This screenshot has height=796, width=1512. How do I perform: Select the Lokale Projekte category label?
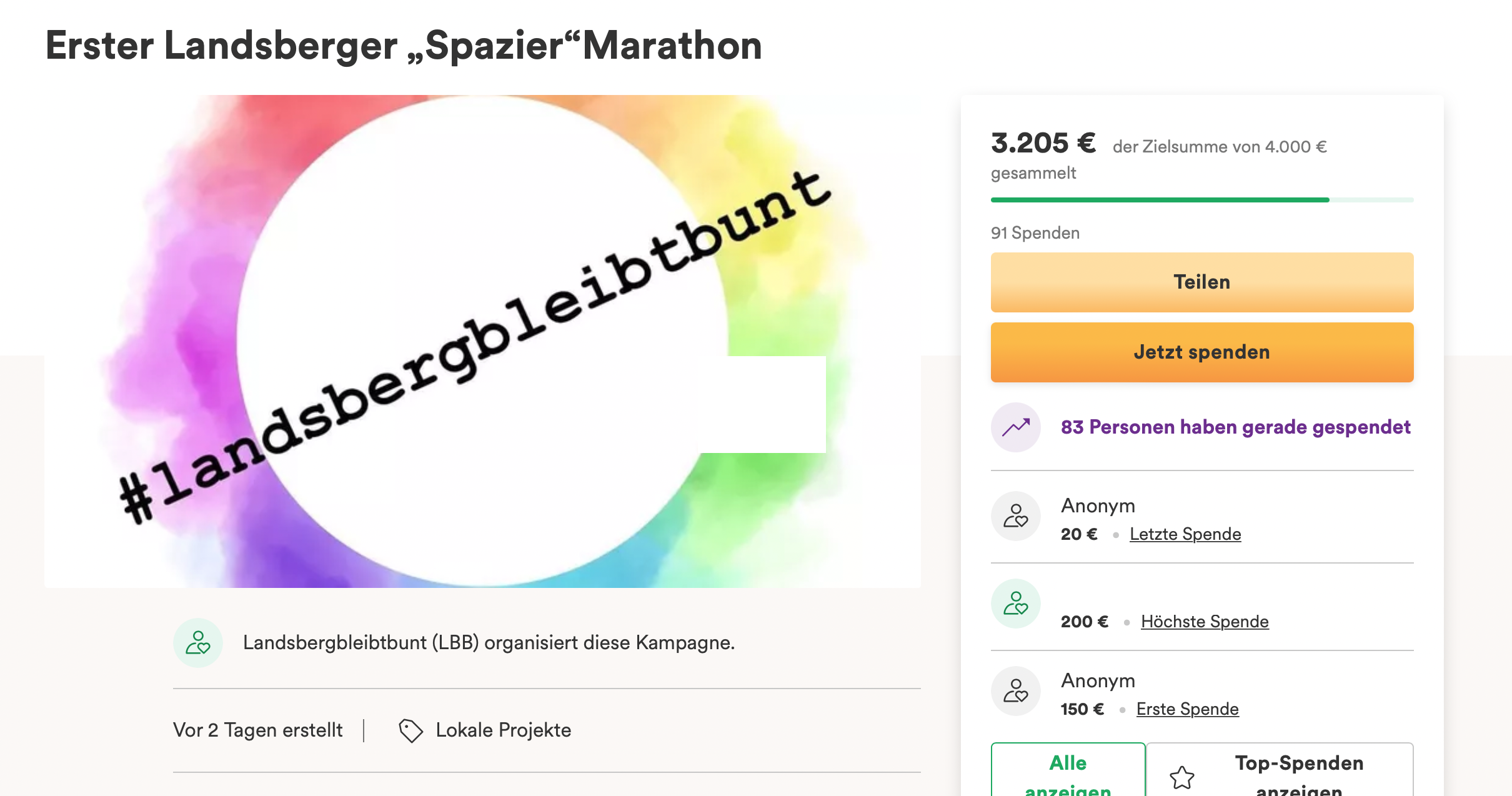pyautogui.click(x=504, y=730)
